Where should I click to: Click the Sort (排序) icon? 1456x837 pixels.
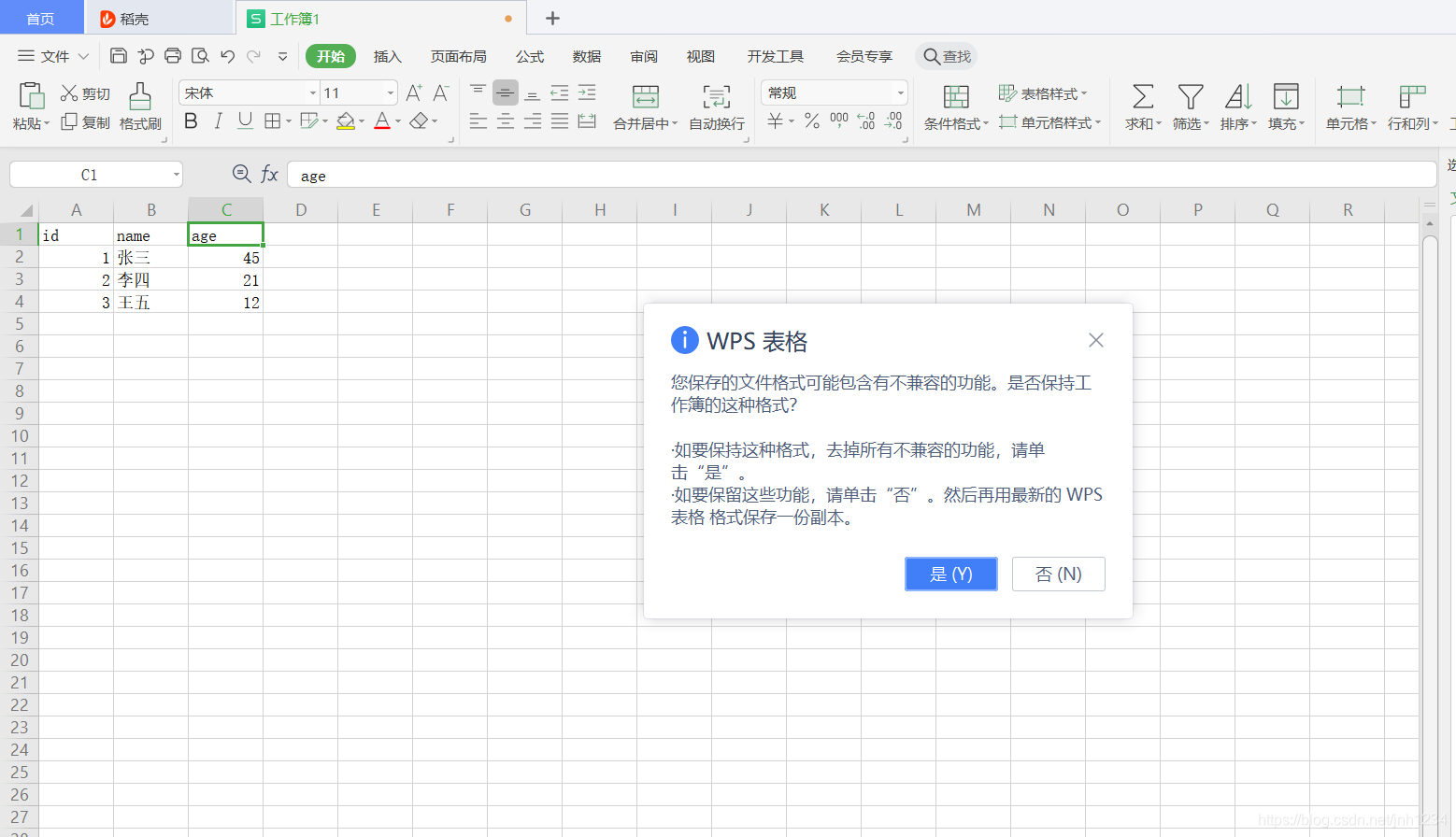[1238, 96]
